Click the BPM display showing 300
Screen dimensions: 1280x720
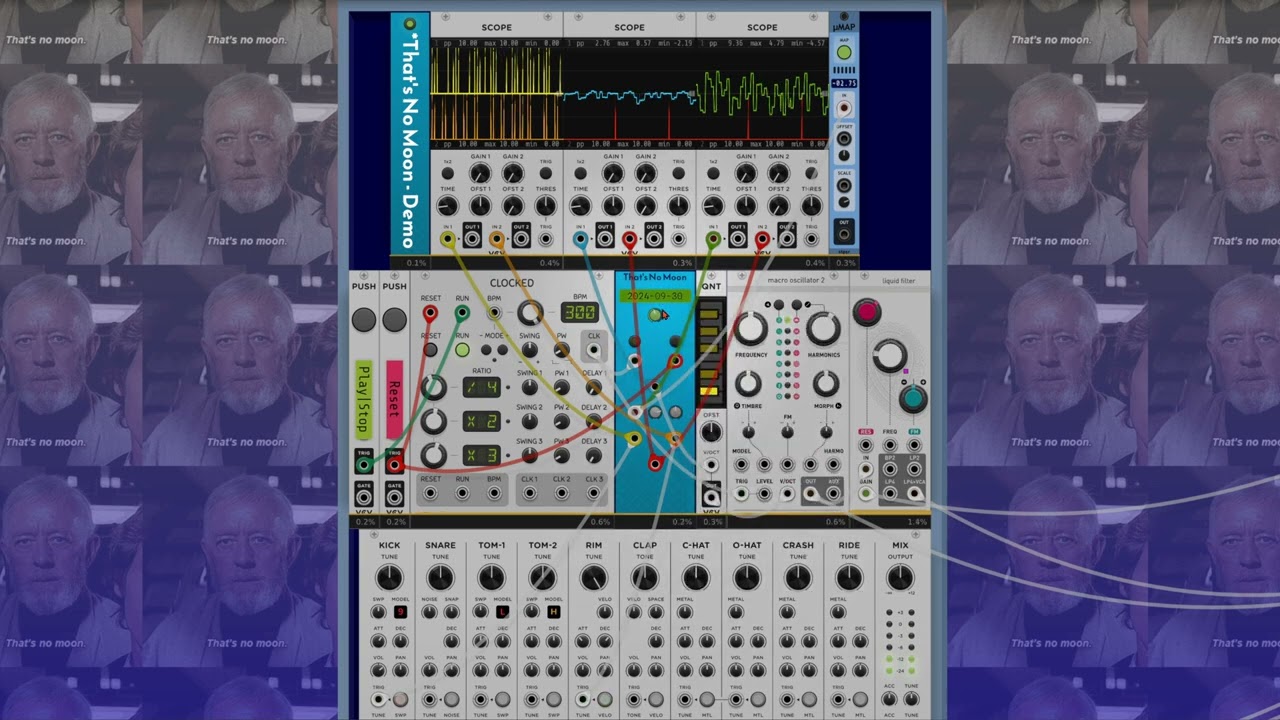point(580,313)
